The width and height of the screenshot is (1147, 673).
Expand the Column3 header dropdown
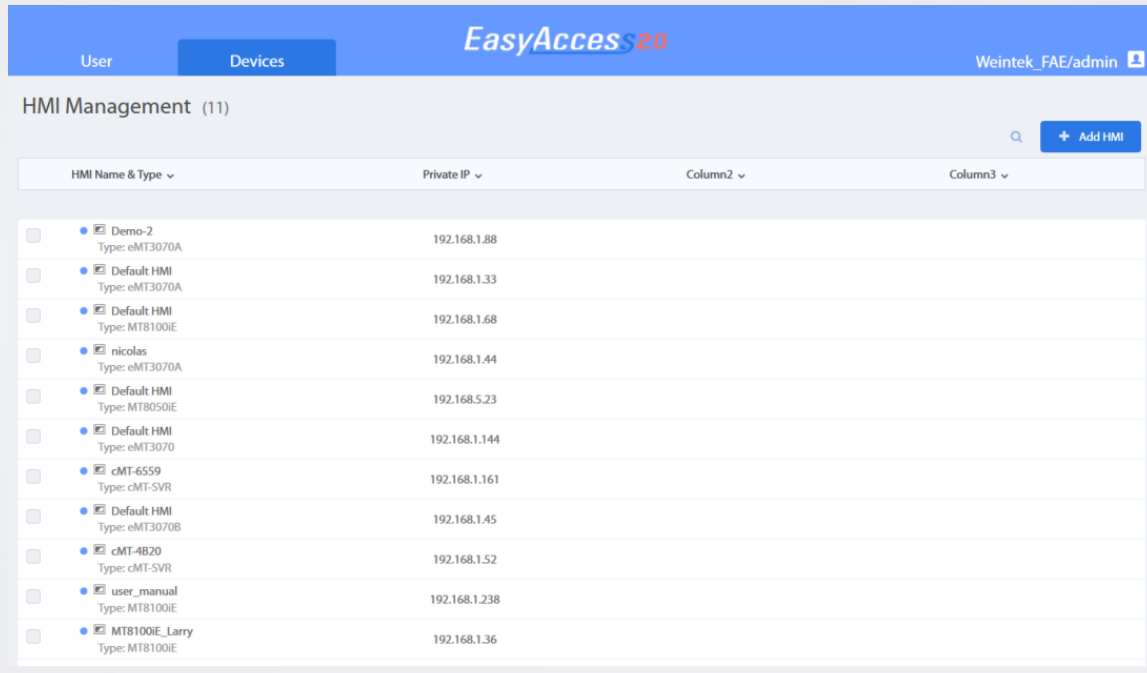coord(979,175)
